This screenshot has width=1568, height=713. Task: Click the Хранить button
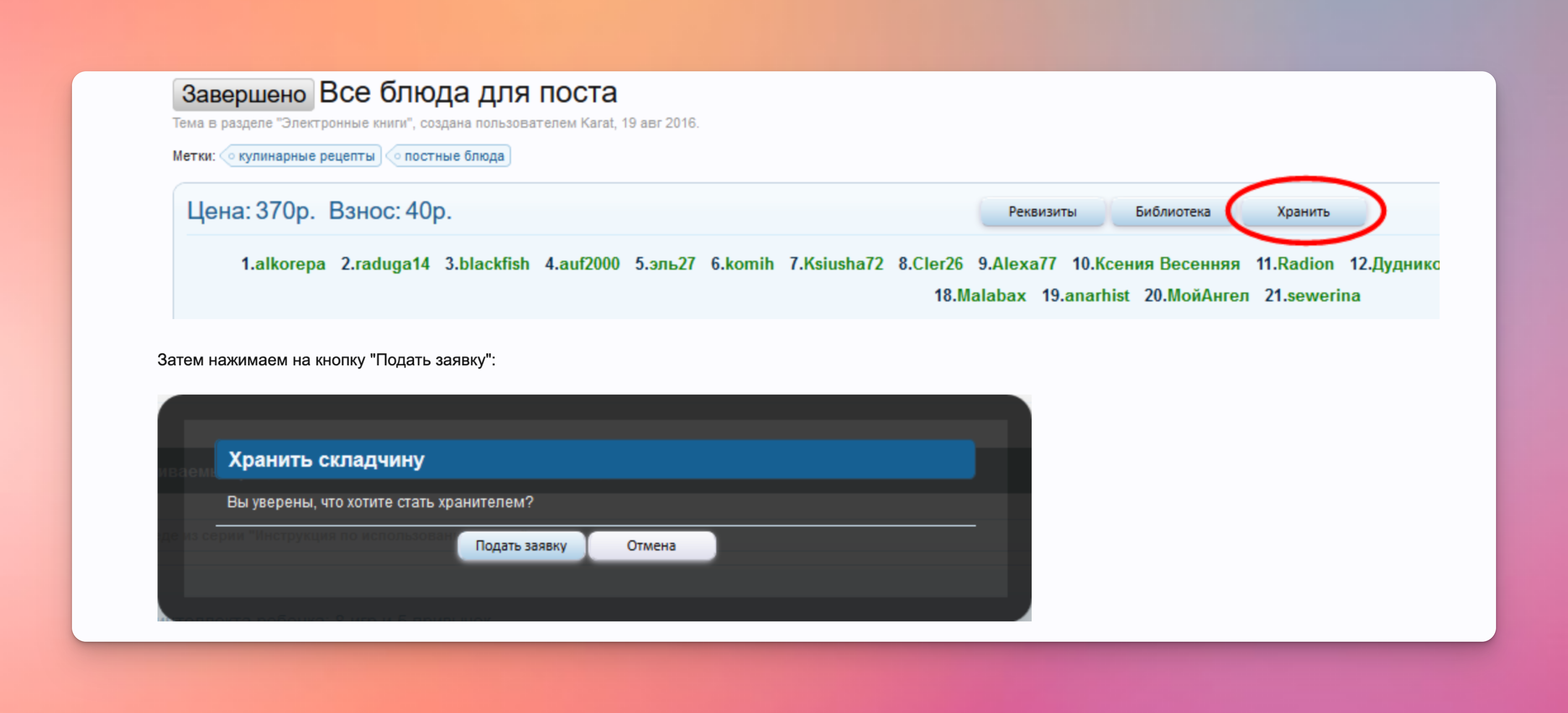pos(1303,211)
